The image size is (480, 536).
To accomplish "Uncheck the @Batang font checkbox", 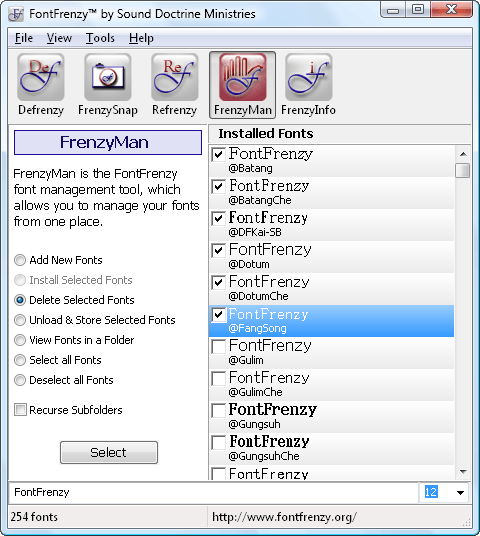I will click(x=218, y=155).
